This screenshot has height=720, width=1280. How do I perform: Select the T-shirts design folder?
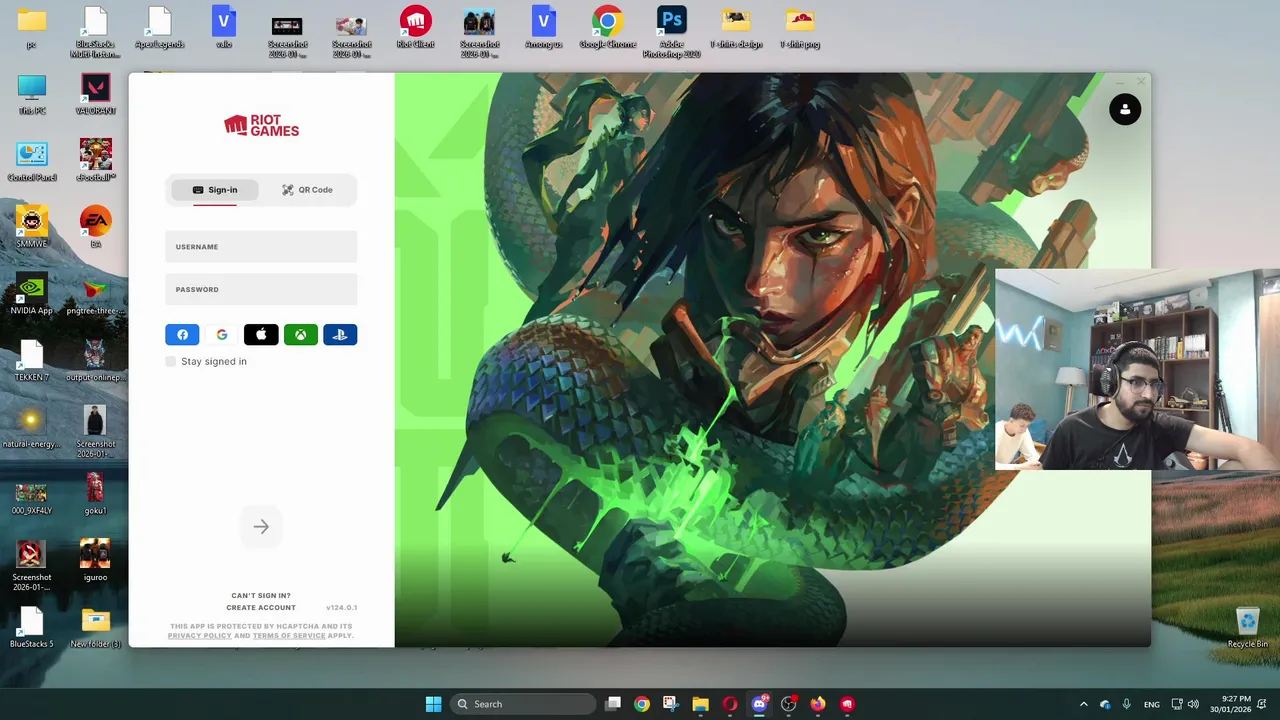coord(735,28)
